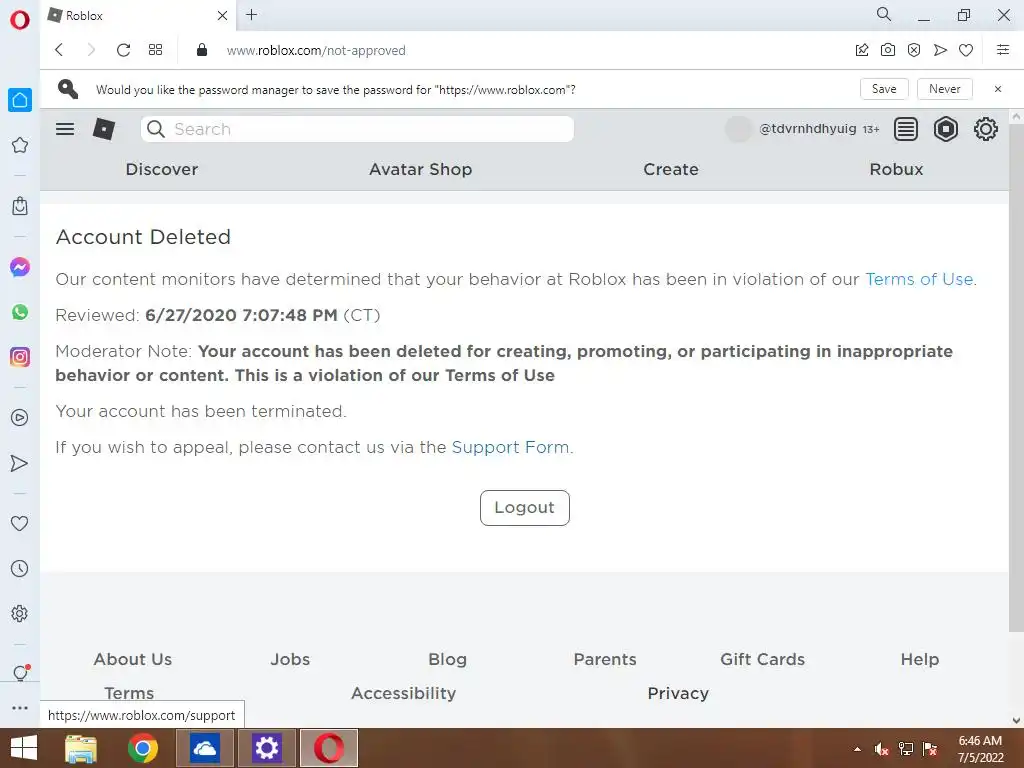Add page to bookmarks heart icon
Screen dimensions: 1024x768
point(966,50)
